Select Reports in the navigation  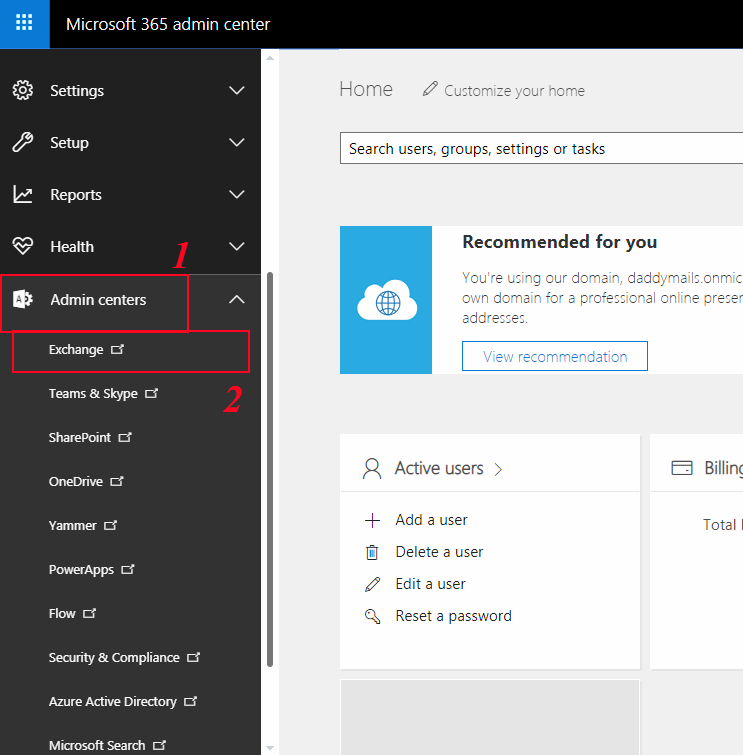coord(76,195)
